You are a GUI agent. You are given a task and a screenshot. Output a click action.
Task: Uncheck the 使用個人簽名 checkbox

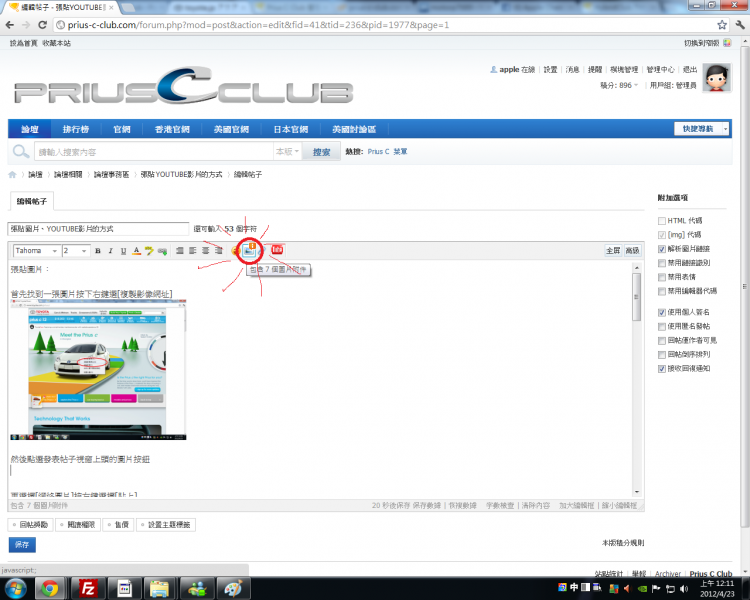pos(662,312)
